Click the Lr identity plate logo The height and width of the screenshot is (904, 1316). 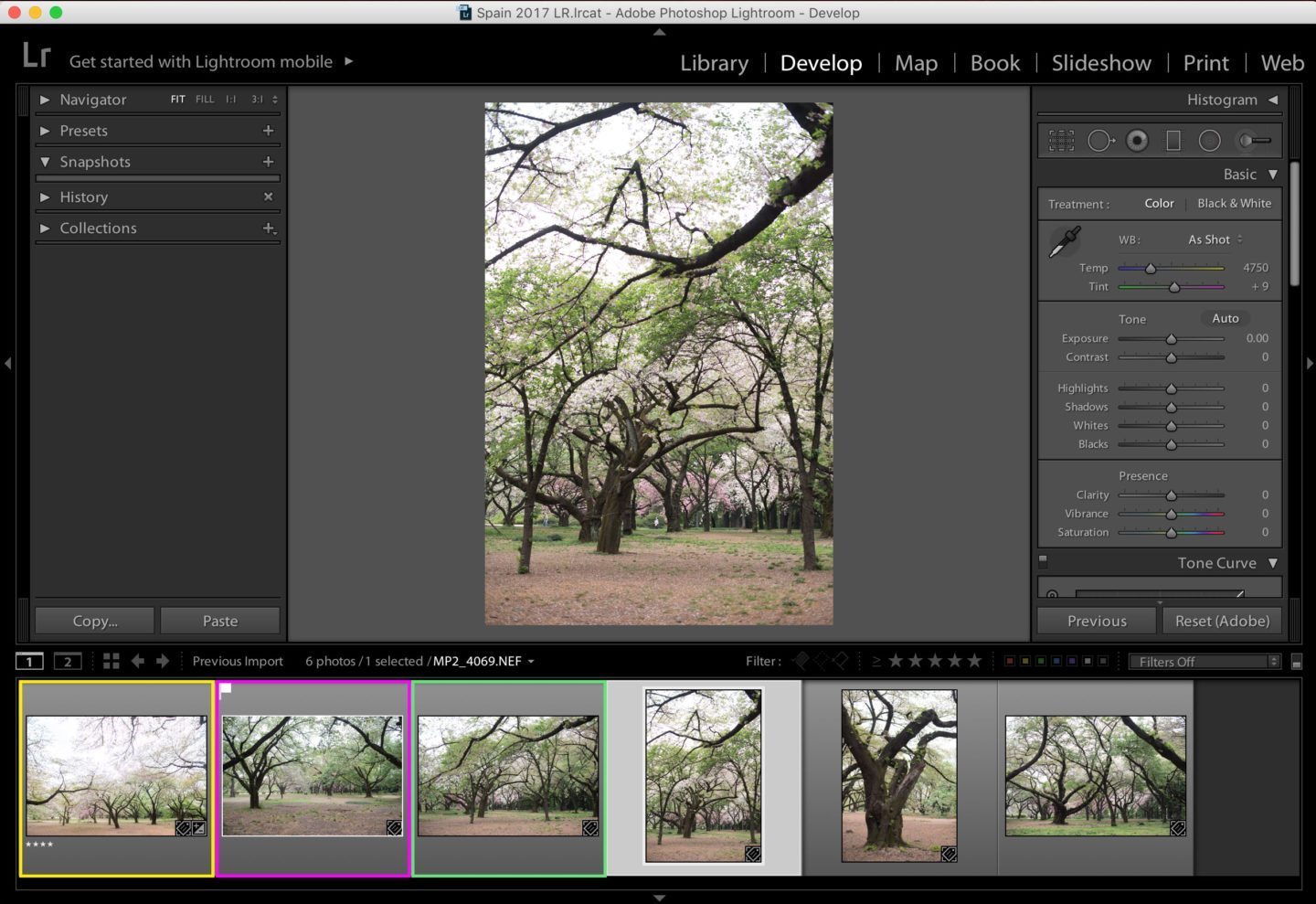click(37, 56)
